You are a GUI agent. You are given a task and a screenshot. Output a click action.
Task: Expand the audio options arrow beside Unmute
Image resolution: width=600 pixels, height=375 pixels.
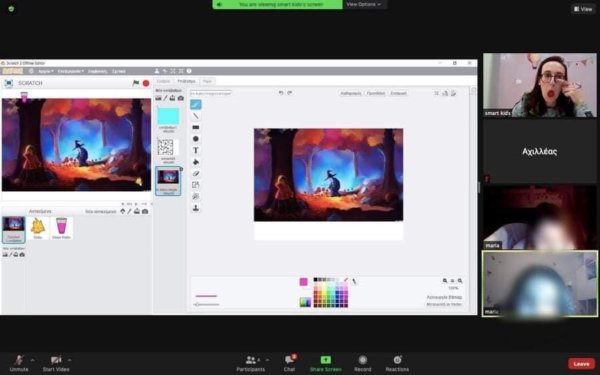(x=33, y=360)
